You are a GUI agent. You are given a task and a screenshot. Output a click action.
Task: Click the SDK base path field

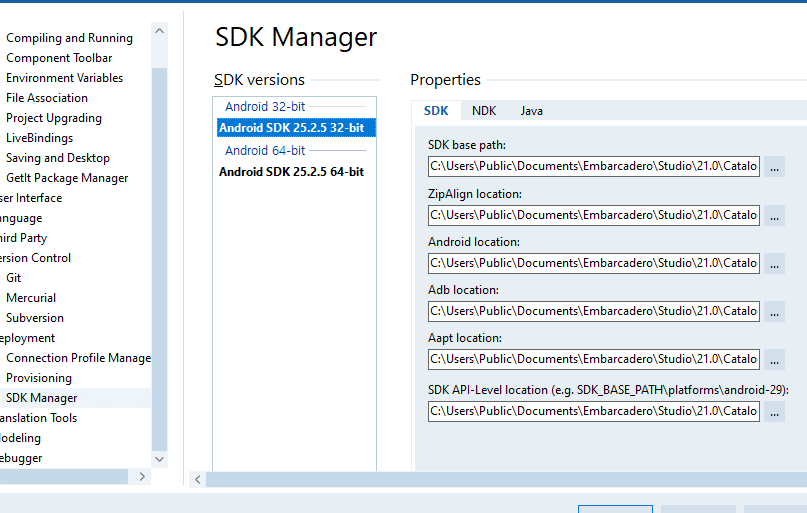[x=594, y=166]
